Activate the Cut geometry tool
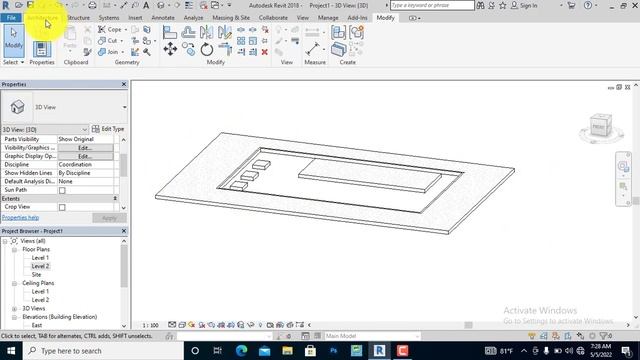Viewport: 640px width, 360px height. click(x=109, y=40)
